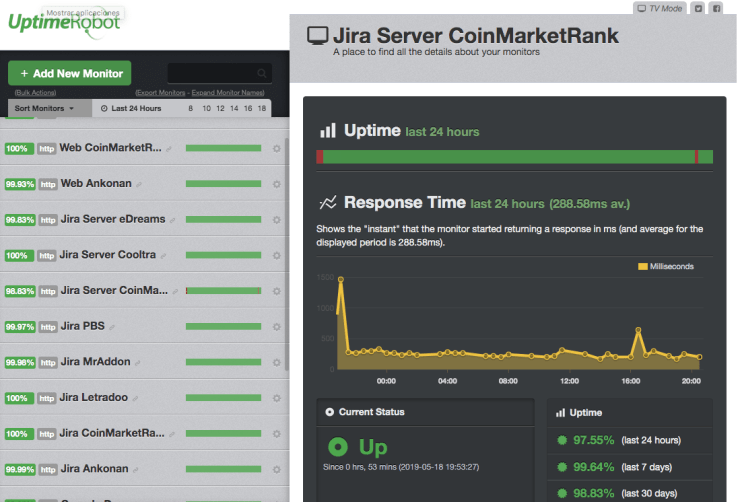Click the UptimeRobot logo
740x502 pixels.
pyautogui.click(x=64, y=24)
